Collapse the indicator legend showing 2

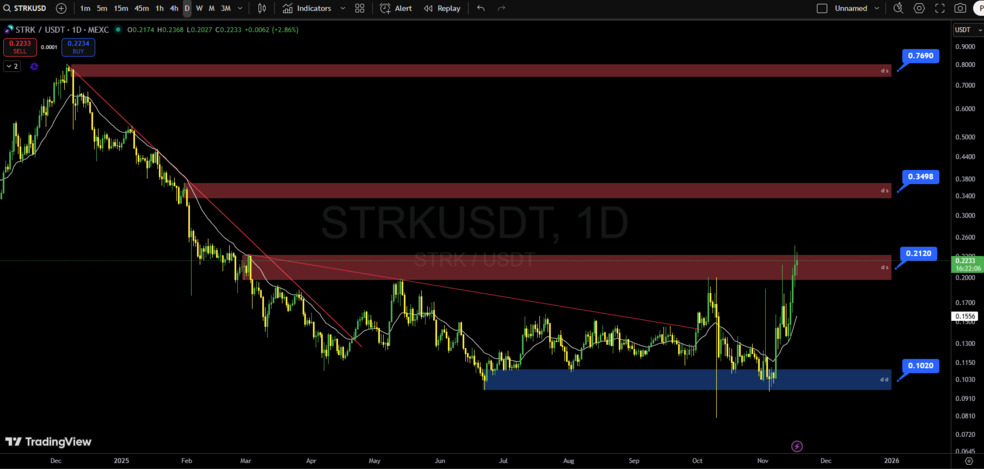click(11, 66)
